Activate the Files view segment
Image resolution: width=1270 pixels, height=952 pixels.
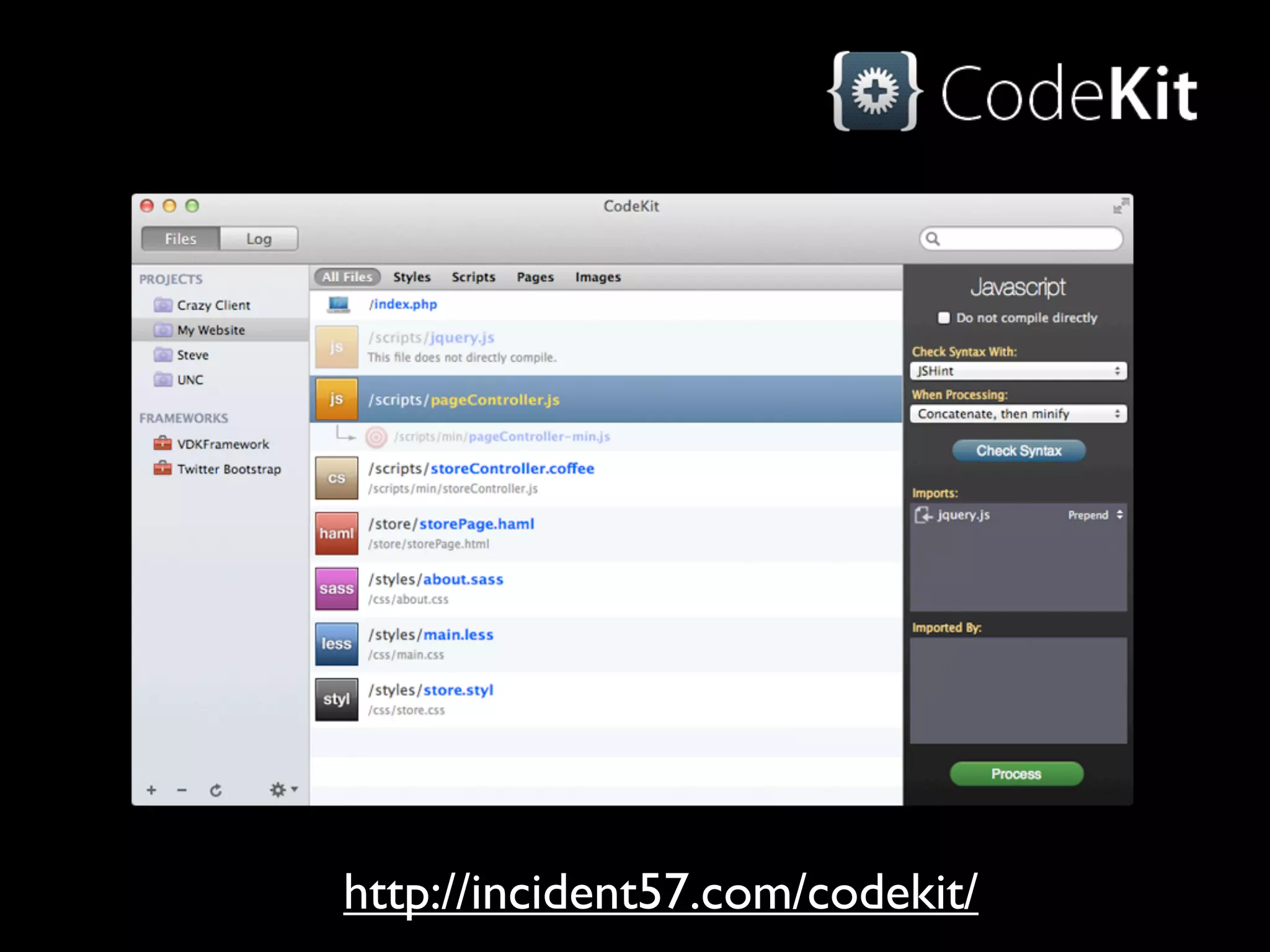point(180,239)
